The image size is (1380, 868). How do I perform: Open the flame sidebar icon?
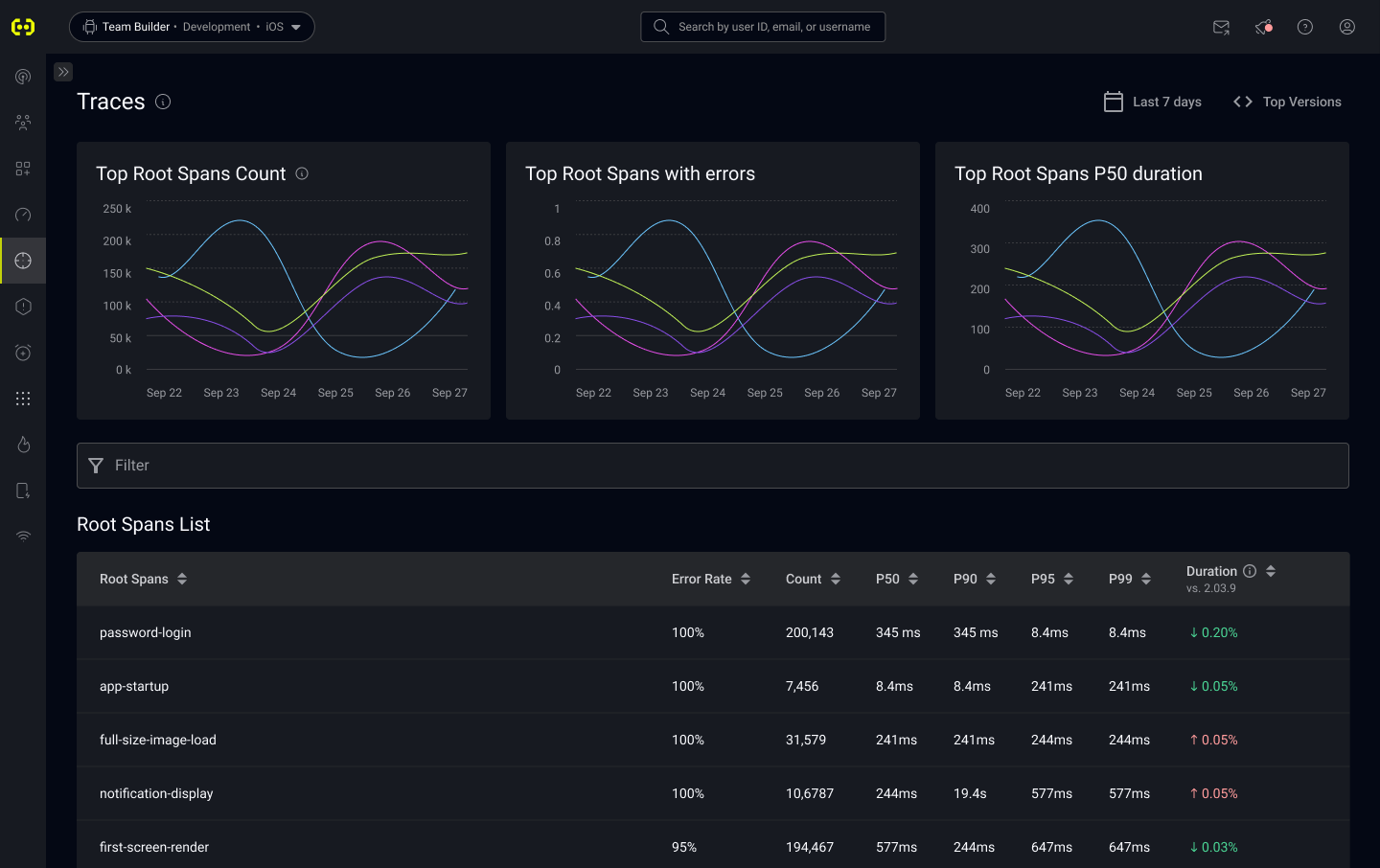point(23,445)
